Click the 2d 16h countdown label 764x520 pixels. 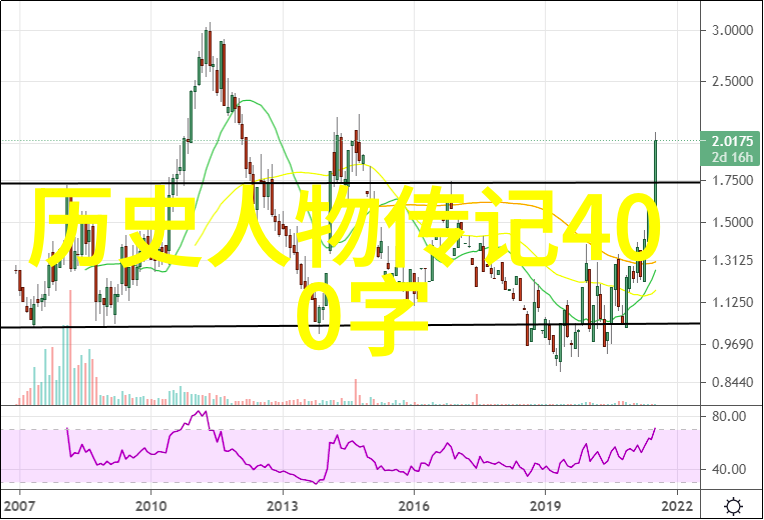tap(732, 157)
